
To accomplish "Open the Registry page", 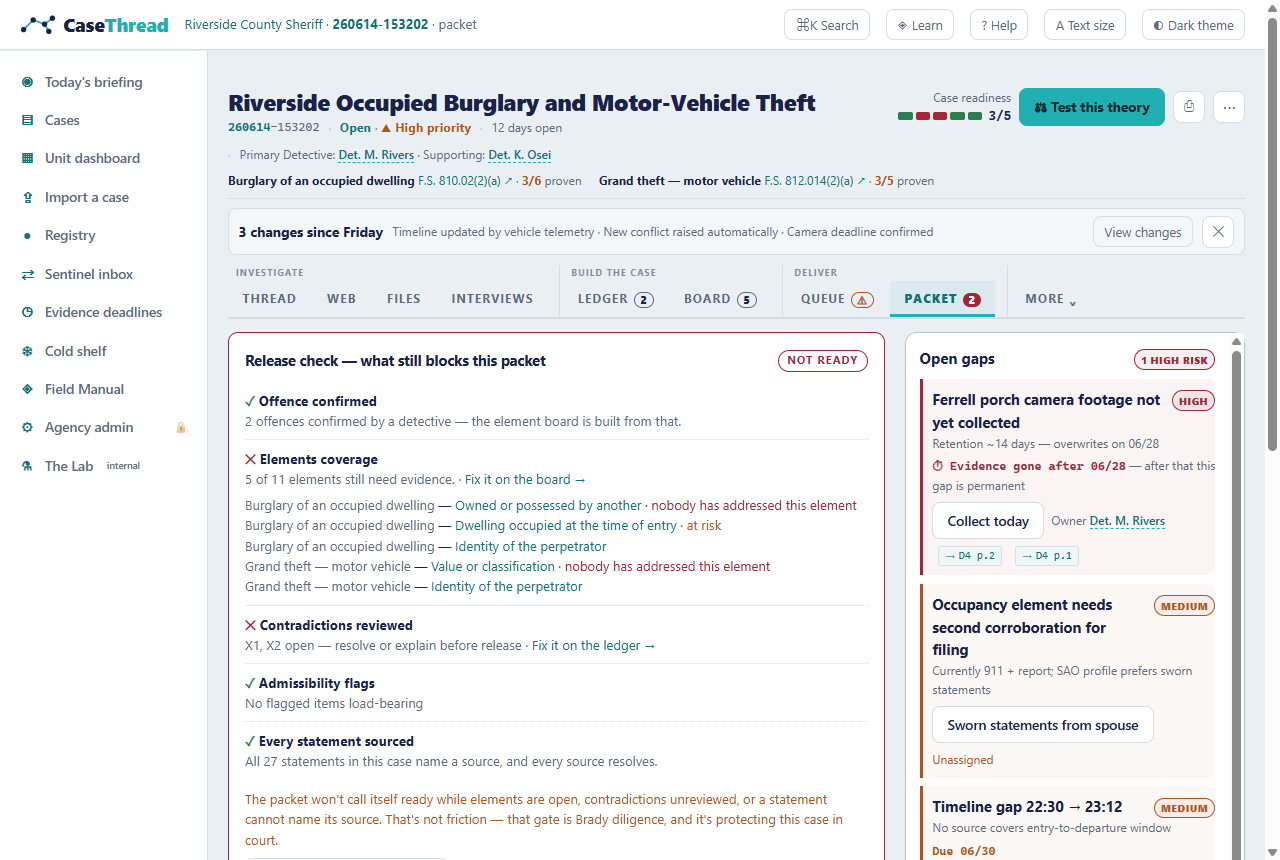I will click(70, 235).
